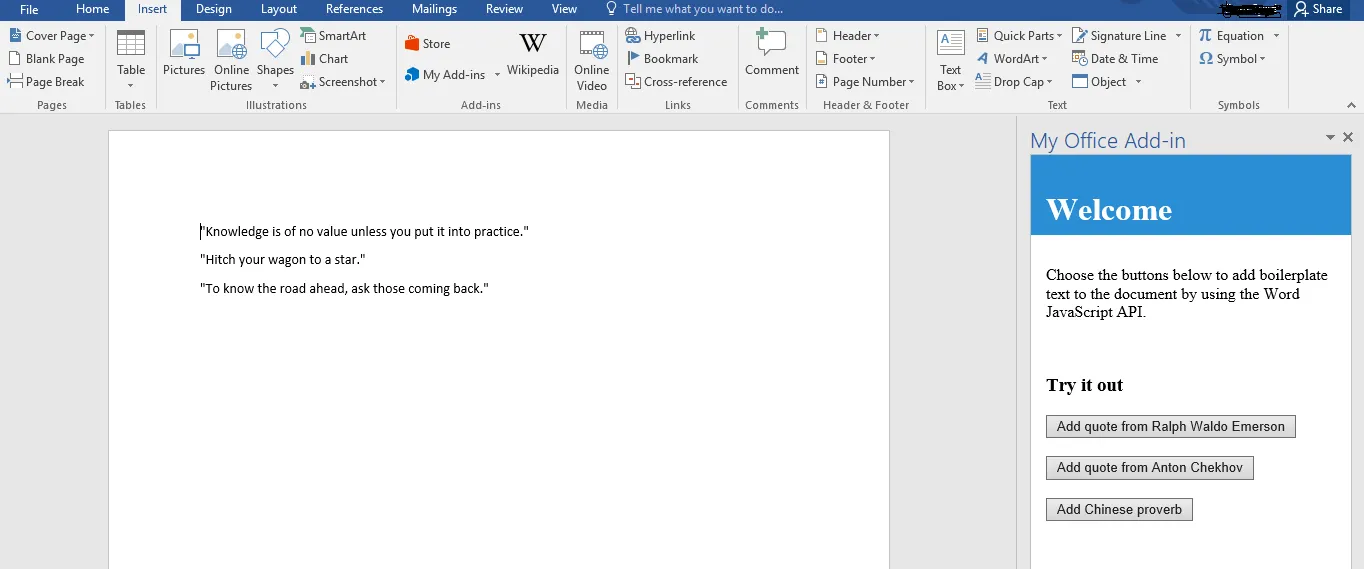Image resolution: width=1364 pixels, height=569 pixels.
Task: Open the Page Number dropdown
Action: (865, 82)
